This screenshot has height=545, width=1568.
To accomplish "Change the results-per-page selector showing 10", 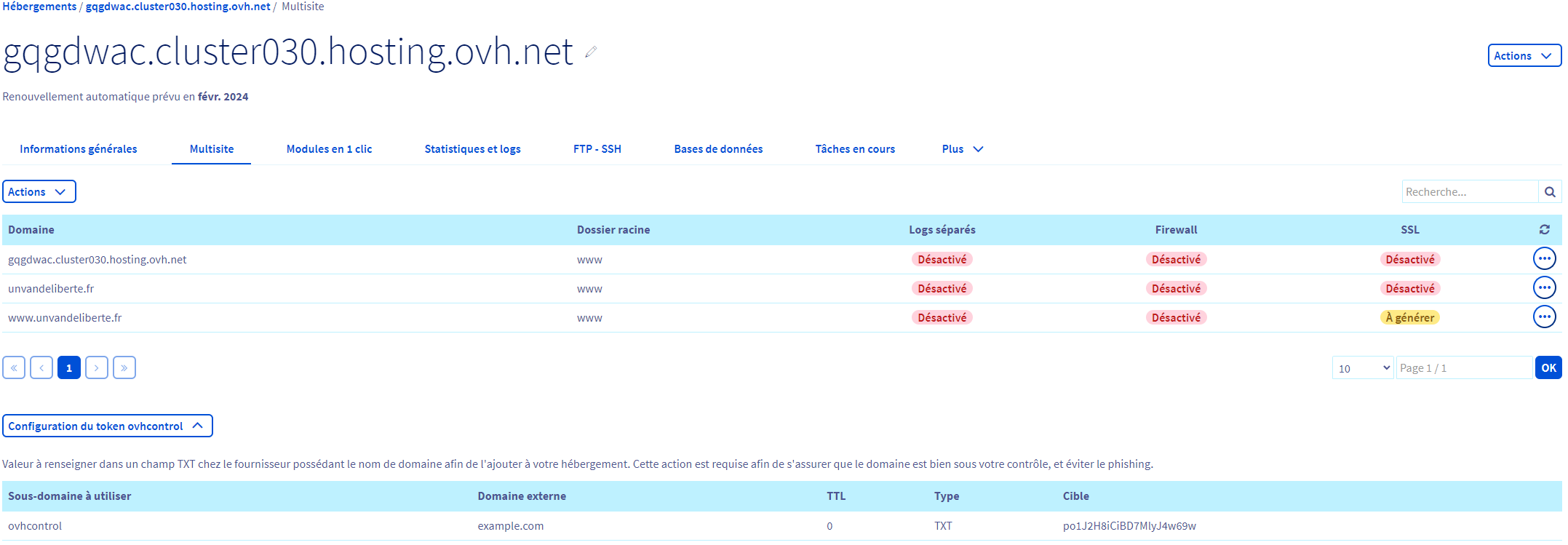I will coord(1362,368).
